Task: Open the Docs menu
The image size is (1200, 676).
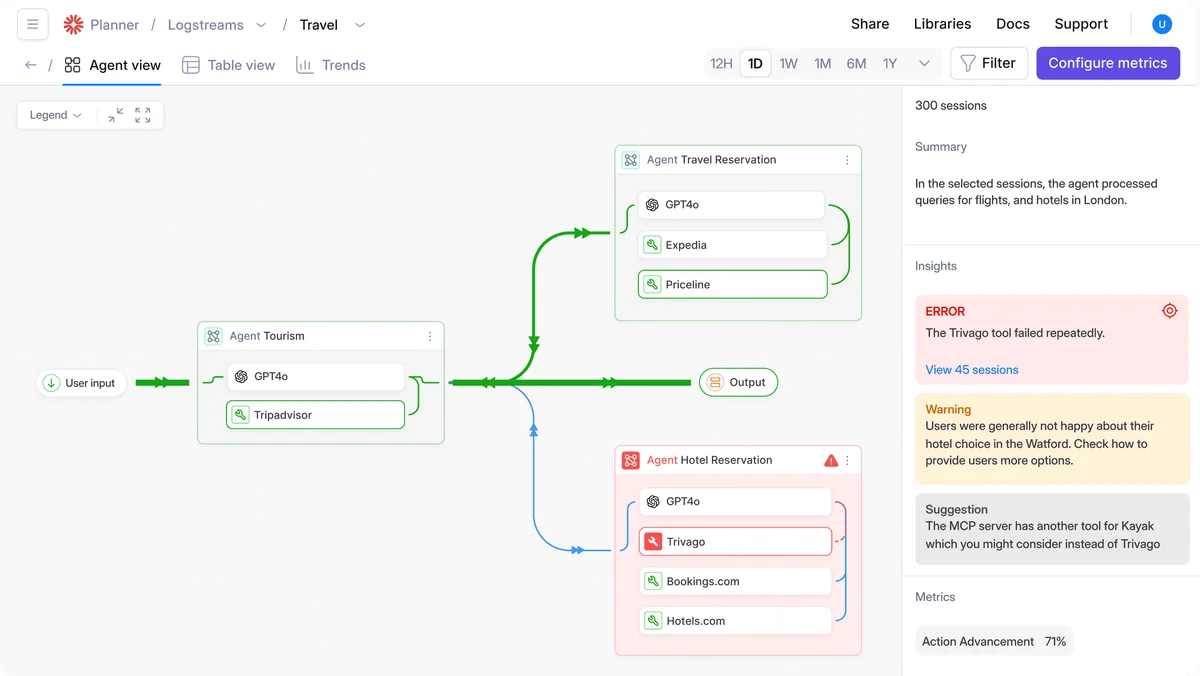Action: click(x=1012, y=23)
